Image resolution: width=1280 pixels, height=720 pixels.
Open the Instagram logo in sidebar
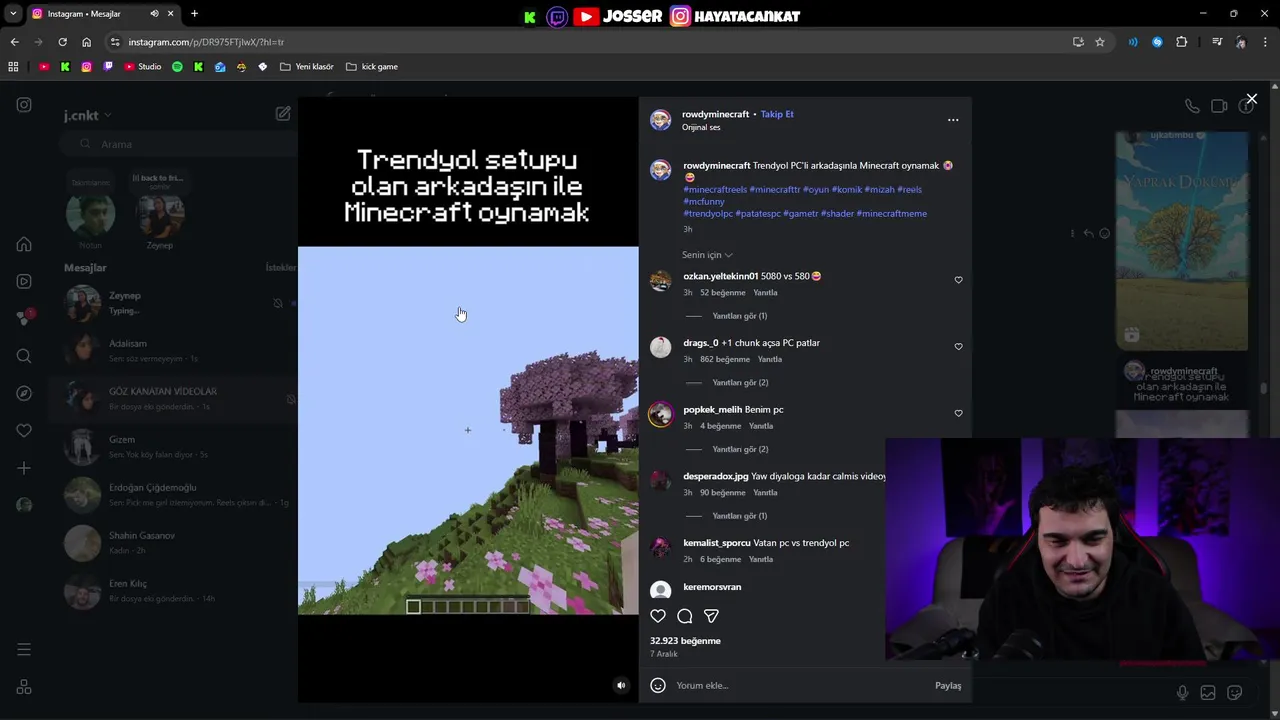pos(24,105)
